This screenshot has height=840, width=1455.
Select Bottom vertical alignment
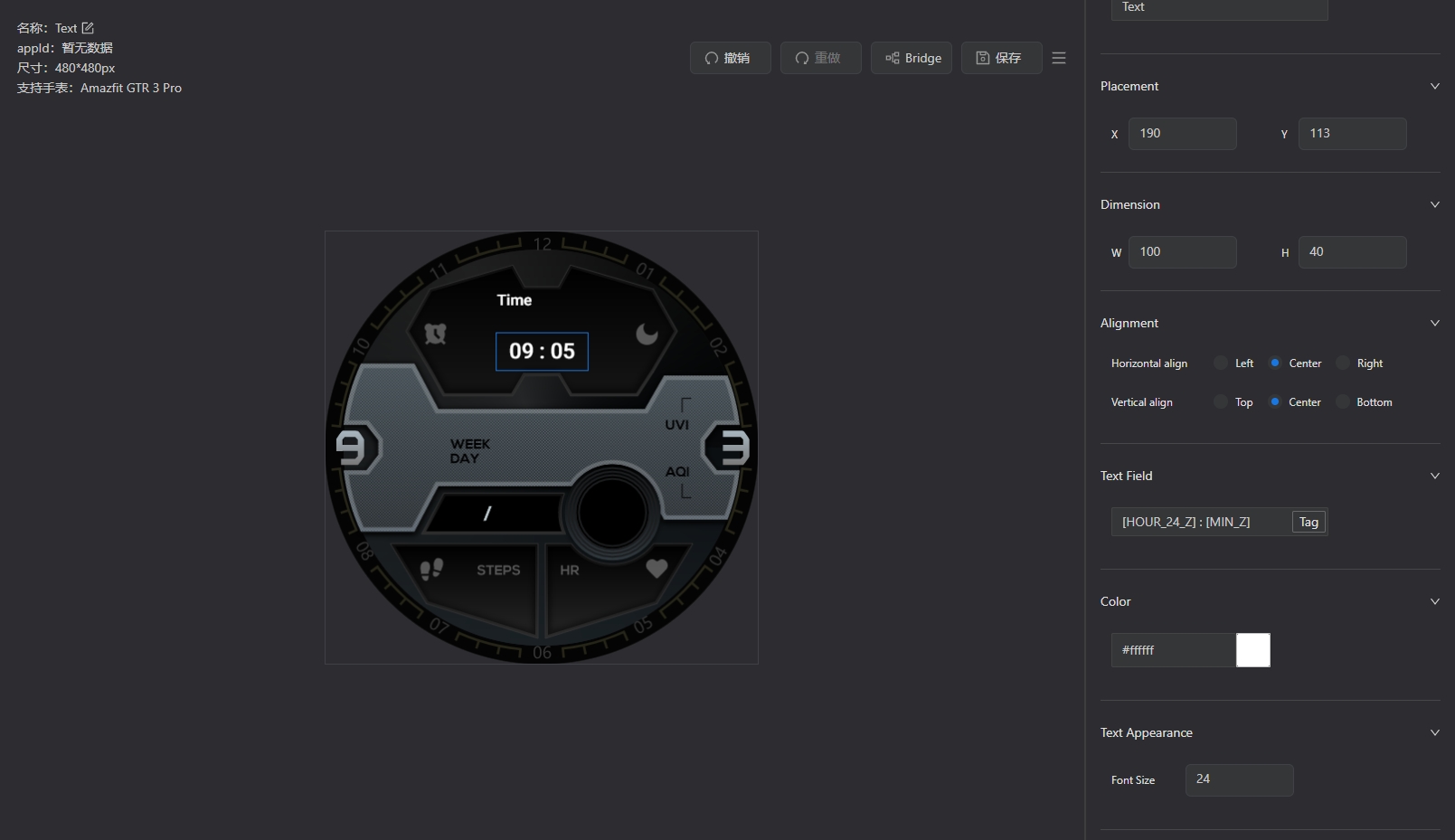(1343, 402)
